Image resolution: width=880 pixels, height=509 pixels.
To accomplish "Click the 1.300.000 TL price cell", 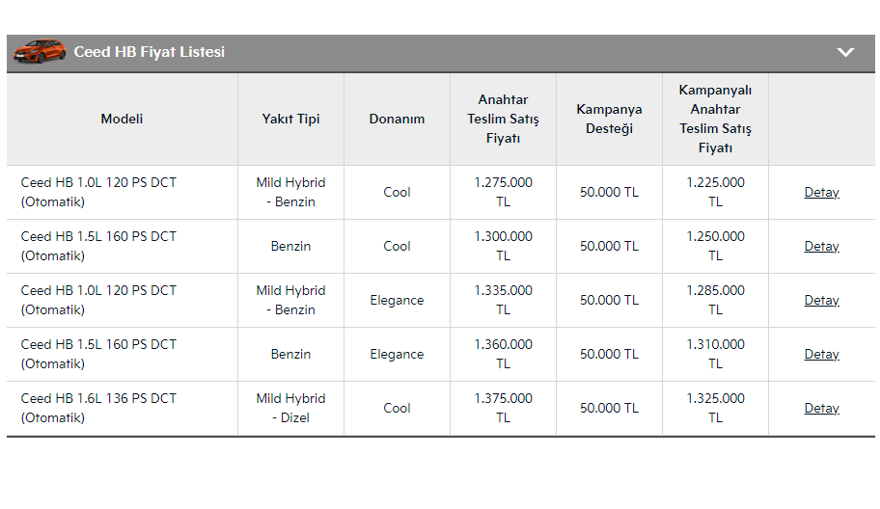I will coord(503,246).
